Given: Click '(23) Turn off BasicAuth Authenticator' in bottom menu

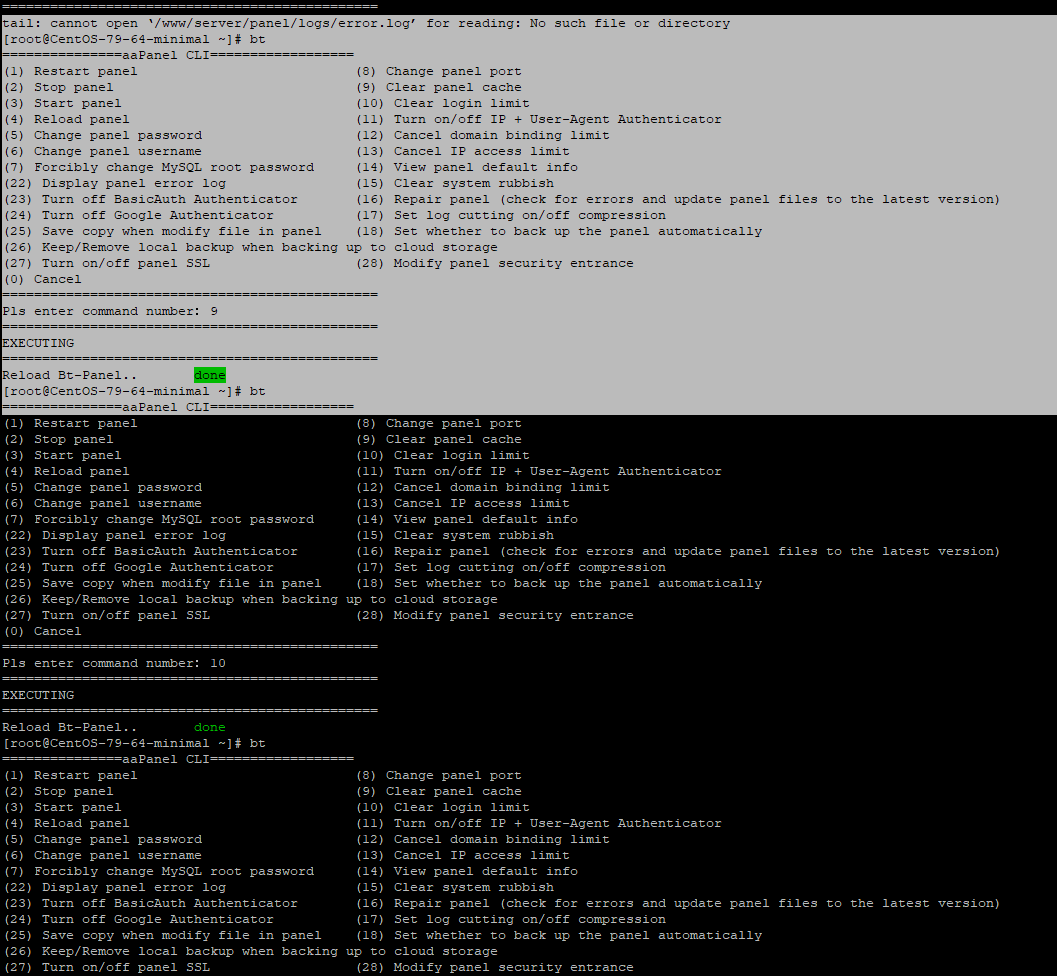Looking at the screenshot, I should click(151, 904).
